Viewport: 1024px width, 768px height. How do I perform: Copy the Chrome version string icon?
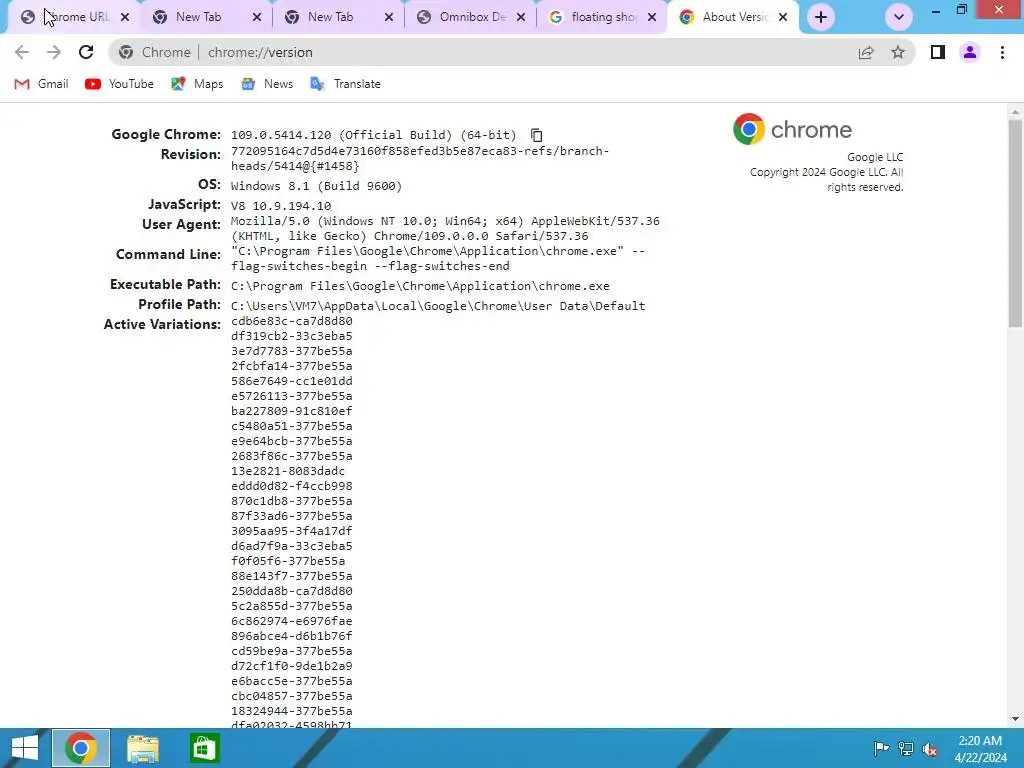[536, 135]
